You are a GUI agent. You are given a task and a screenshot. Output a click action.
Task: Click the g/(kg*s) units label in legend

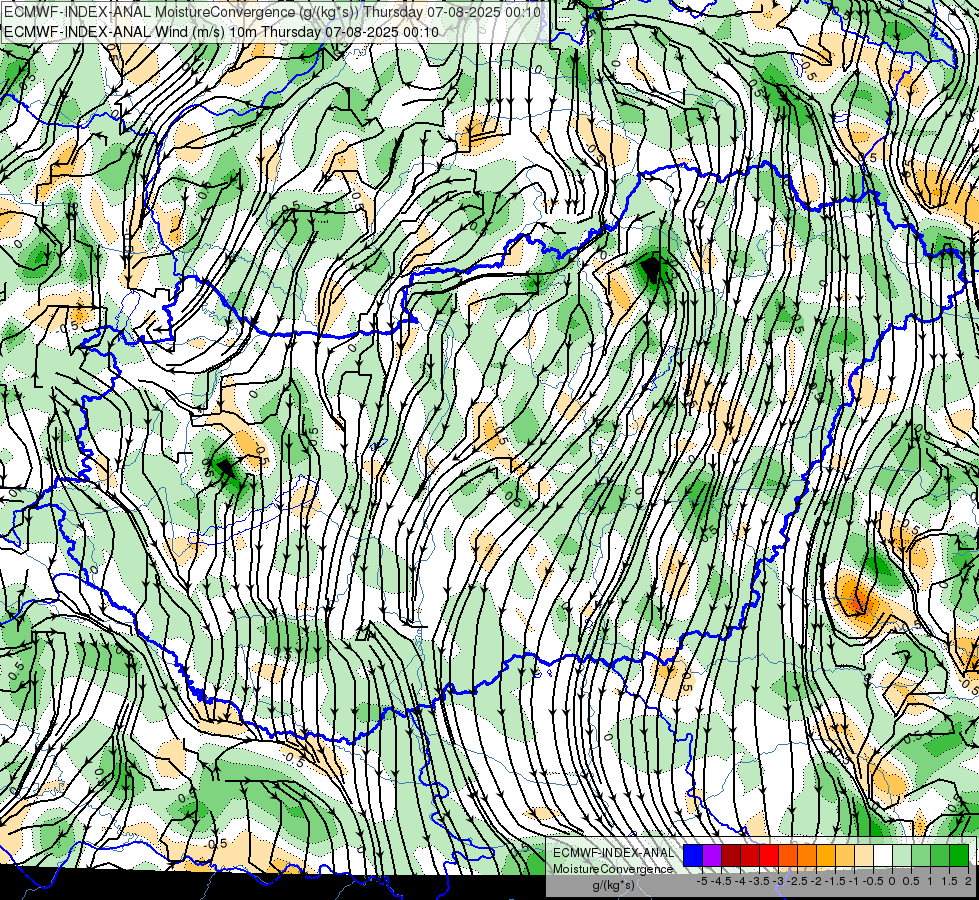[x=614, y=885]
